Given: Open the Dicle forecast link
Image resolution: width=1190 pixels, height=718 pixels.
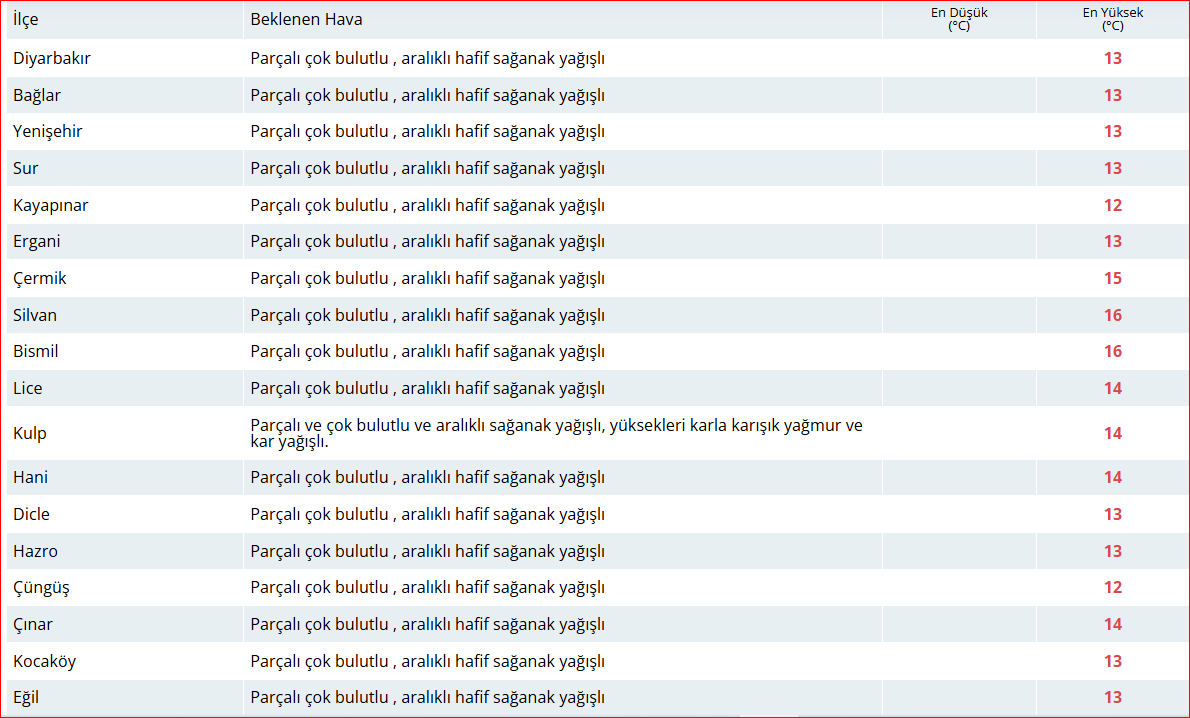Looking at the screenshot, I should point(29,514).
